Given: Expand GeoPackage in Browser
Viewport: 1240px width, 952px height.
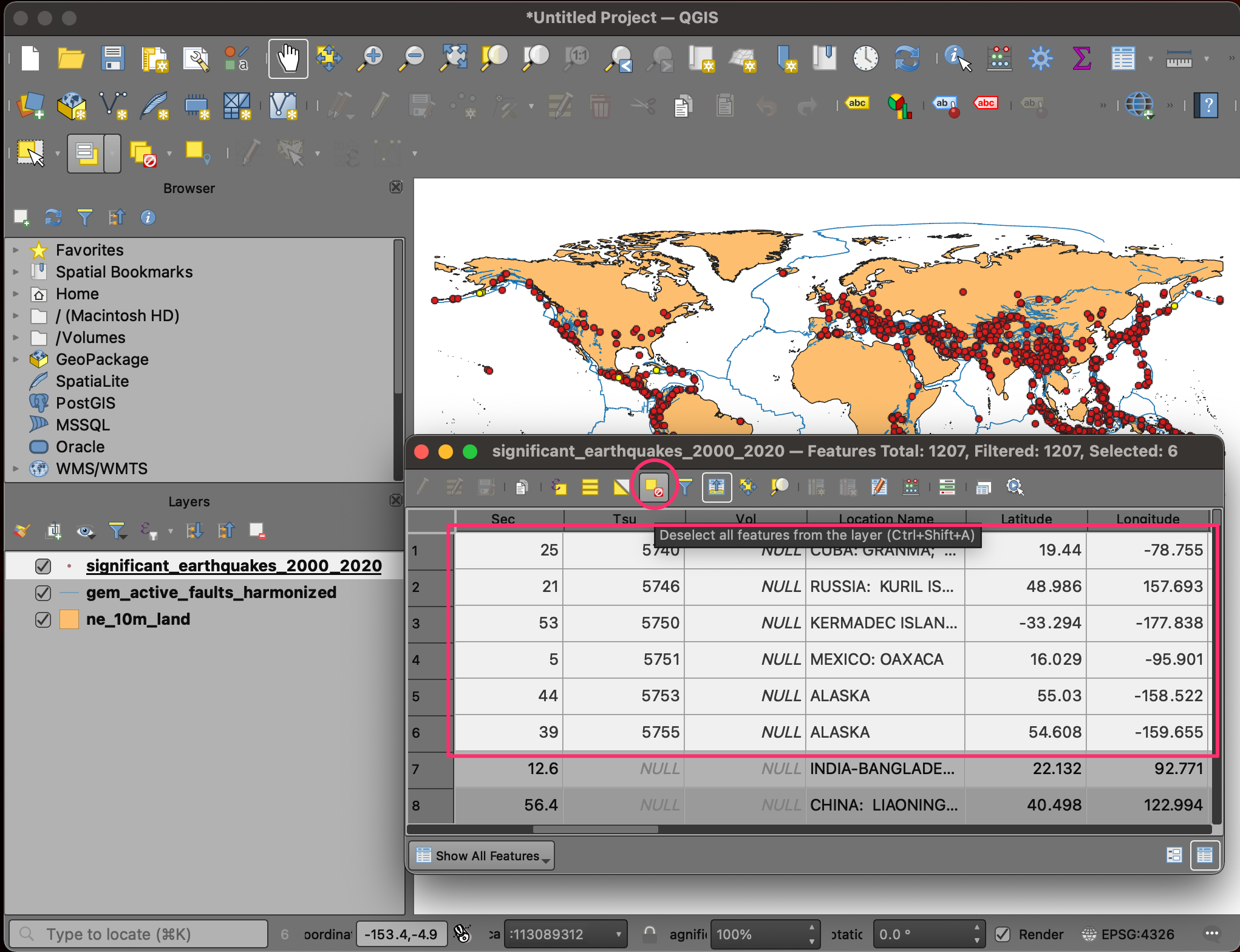Looking at the screenshot, I should (x=16, y=359).
